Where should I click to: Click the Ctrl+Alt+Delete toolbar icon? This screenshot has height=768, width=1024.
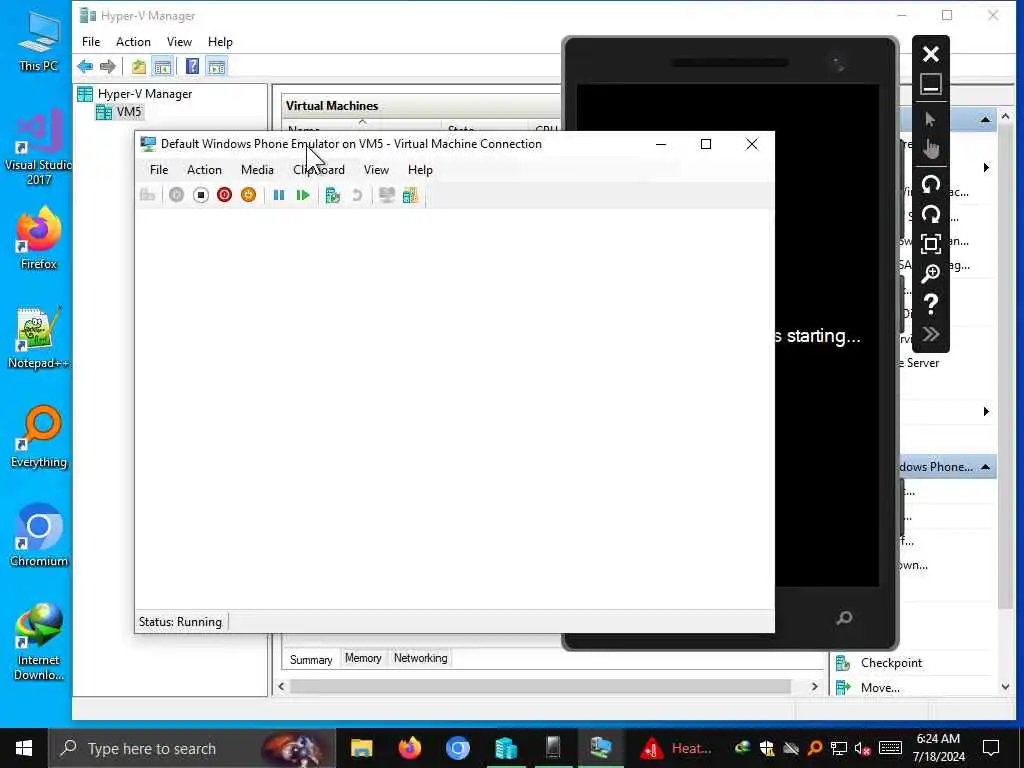(x=148, y=195)
